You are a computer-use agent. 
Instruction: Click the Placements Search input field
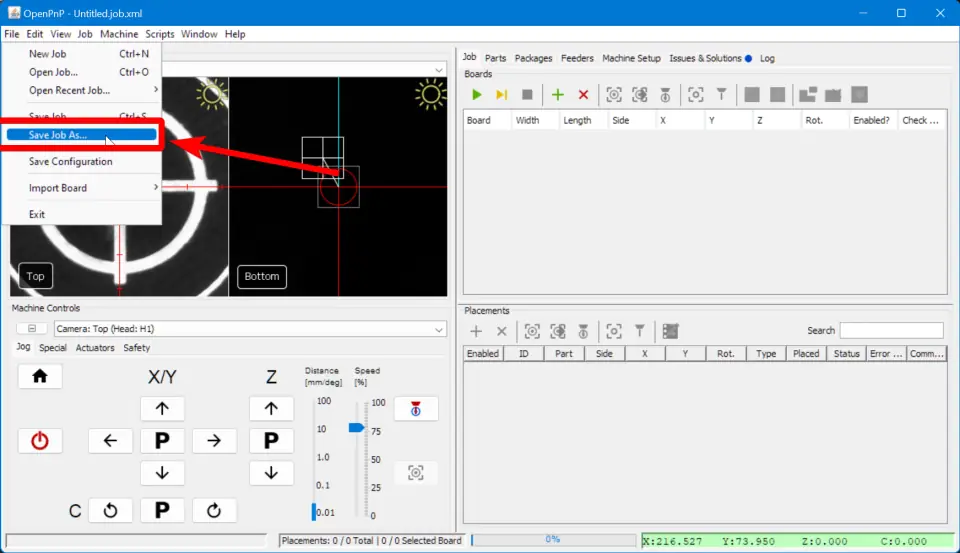[890, 330]
